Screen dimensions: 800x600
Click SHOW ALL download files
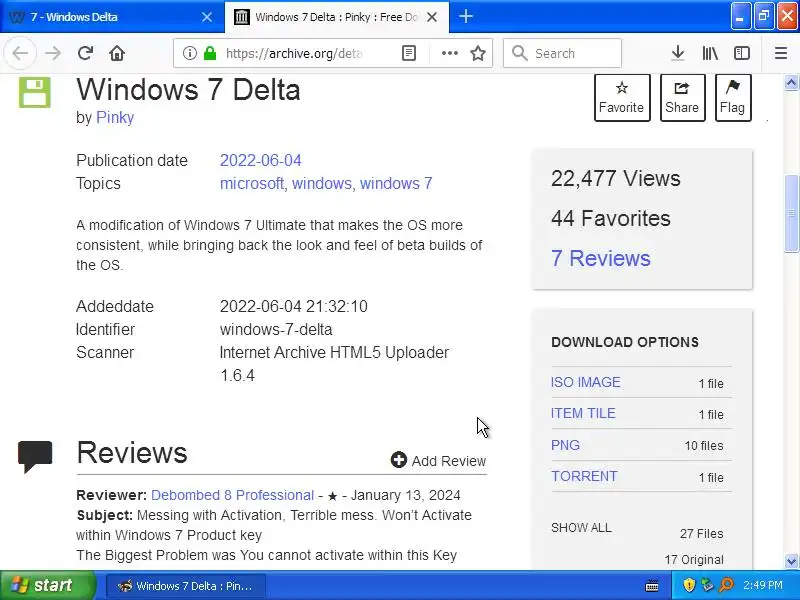click(581, 528)
